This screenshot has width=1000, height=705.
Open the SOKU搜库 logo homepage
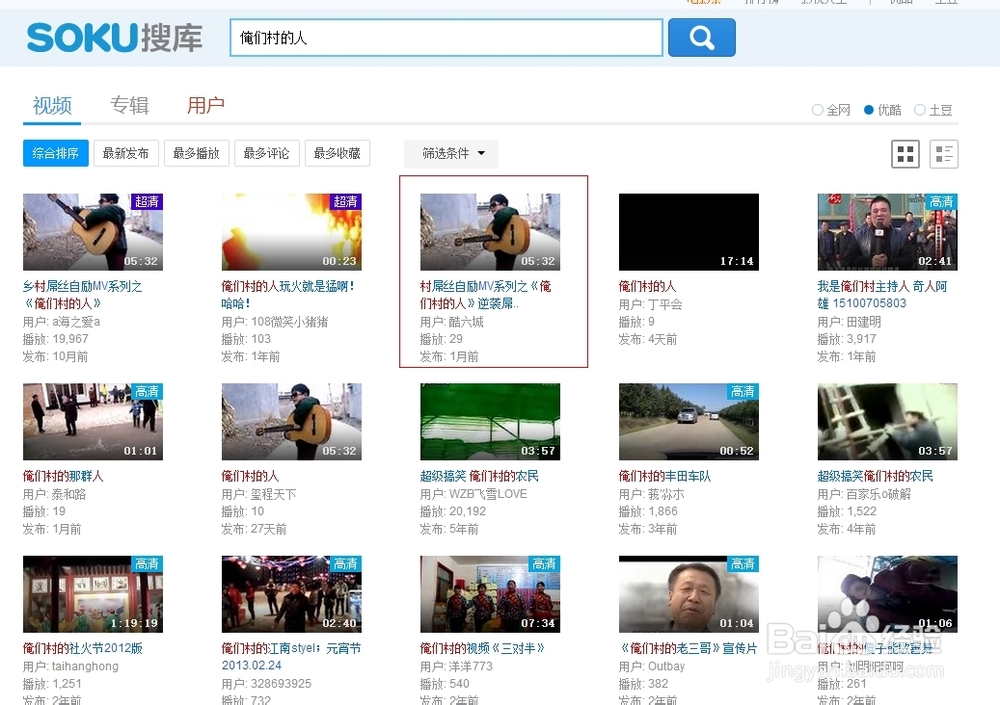(114, 38)
